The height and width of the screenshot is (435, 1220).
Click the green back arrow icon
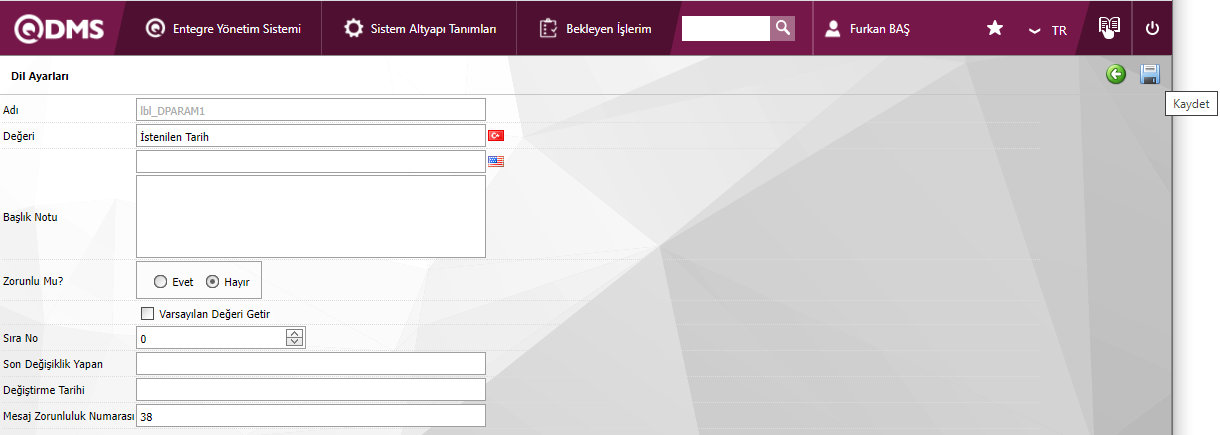point(1116,74)
